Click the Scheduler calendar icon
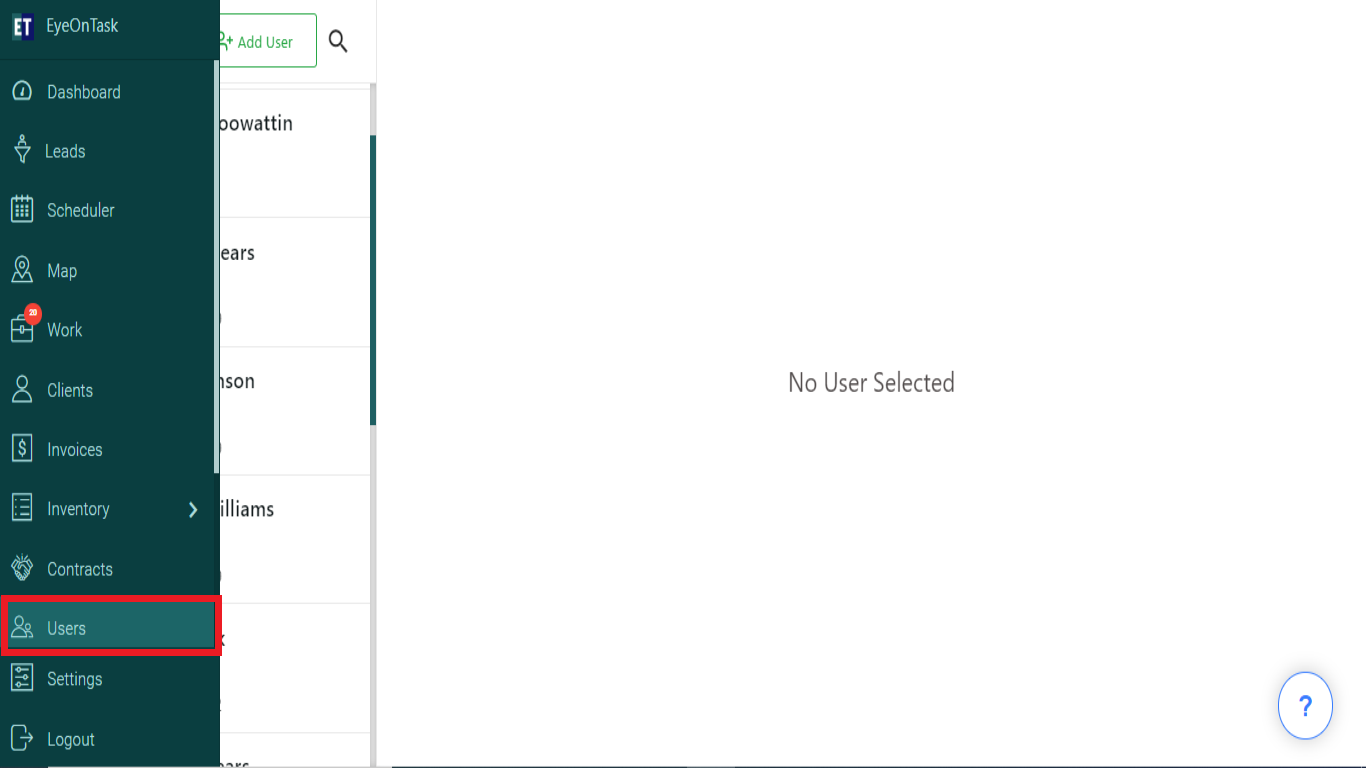 click(x=22, y=209)
